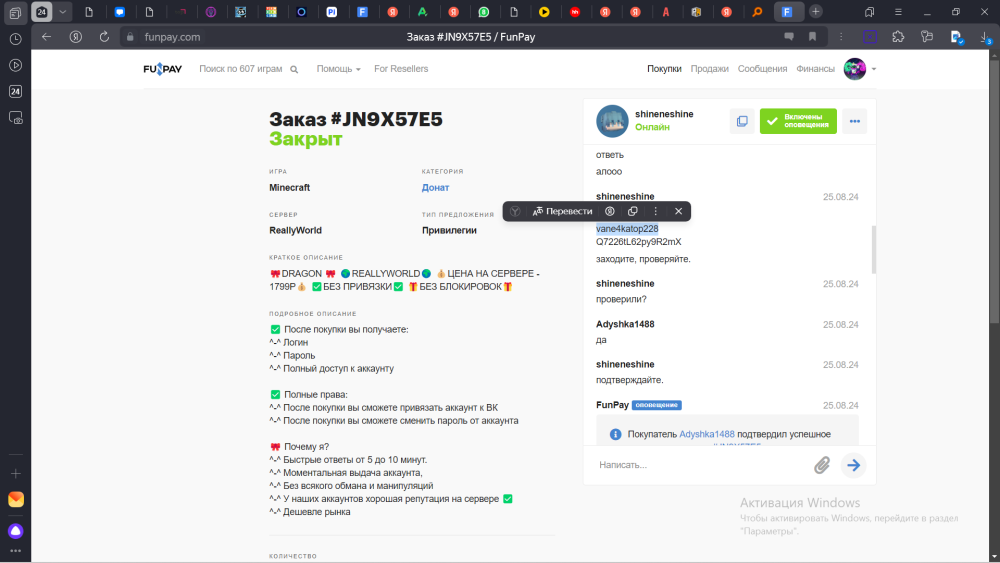Open the Yandex Mail orange icon in sidebar
The width and height of the screenshot is (1000, 563).
click(x=15, y=499)
